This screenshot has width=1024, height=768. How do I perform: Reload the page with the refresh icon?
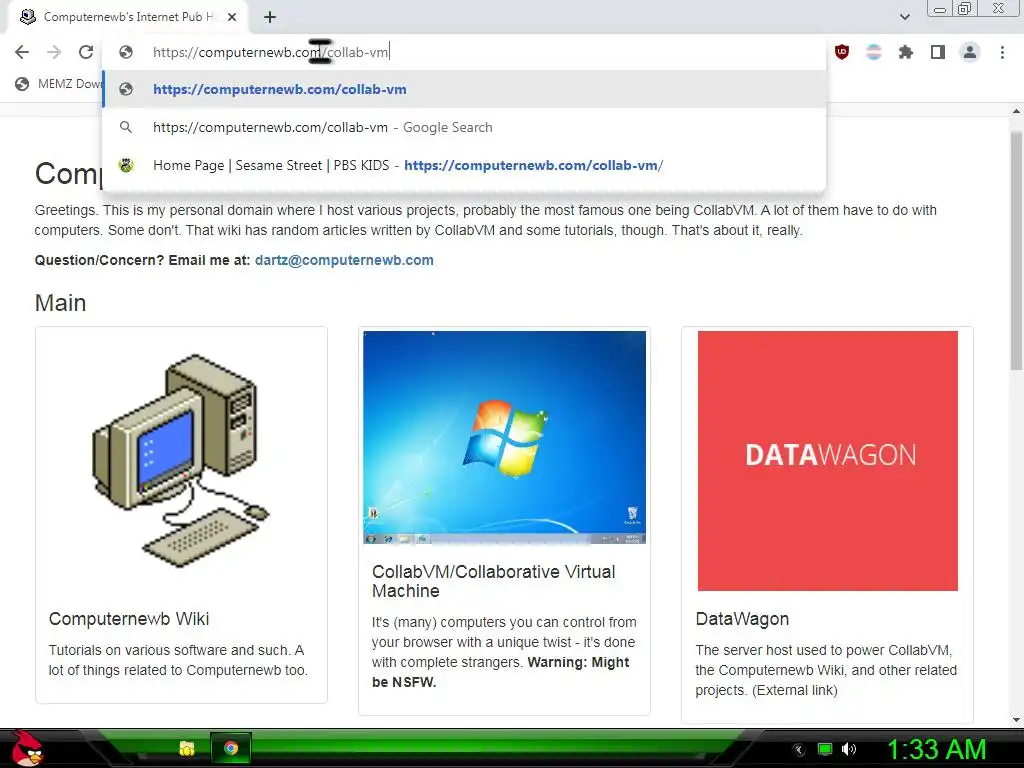pyautogui.click(x=86, y=52)
